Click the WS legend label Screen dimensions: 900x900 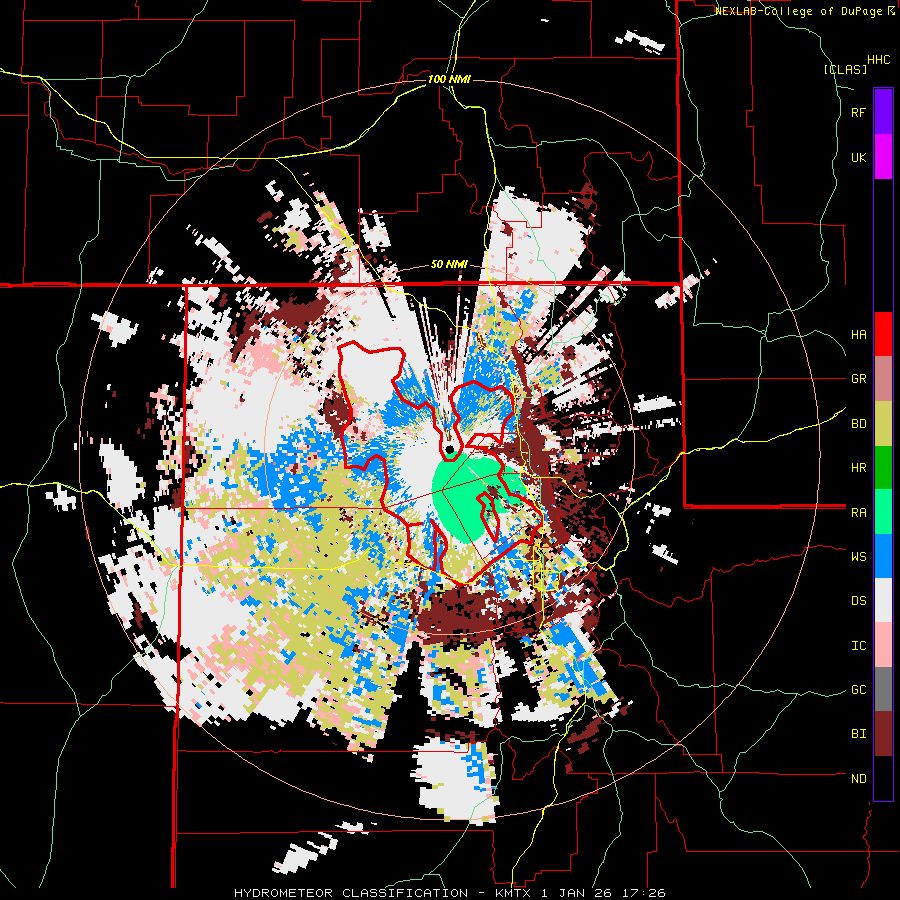tap(858, 557)
